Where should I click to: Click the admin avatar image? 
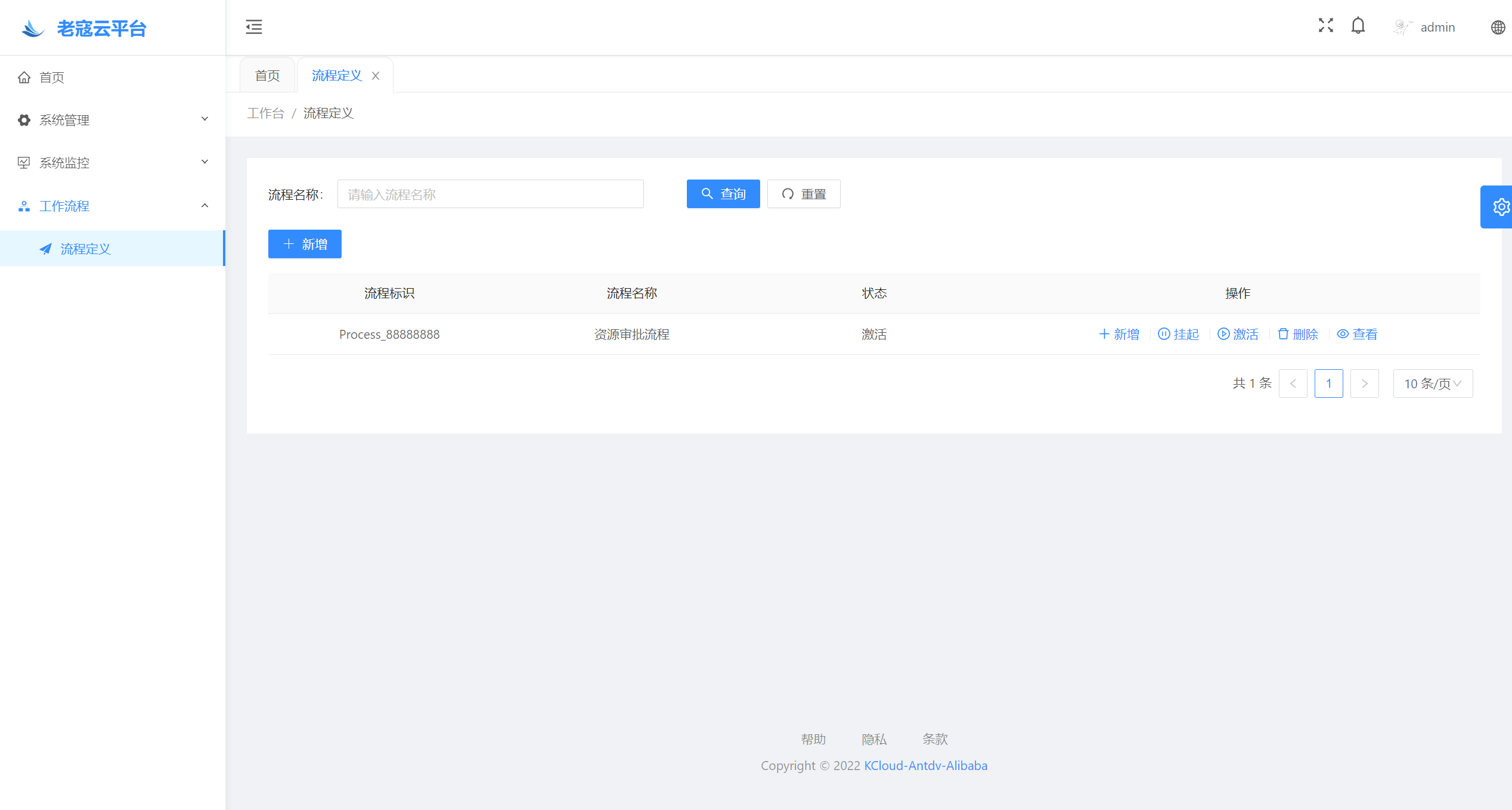click(1402, 27)
